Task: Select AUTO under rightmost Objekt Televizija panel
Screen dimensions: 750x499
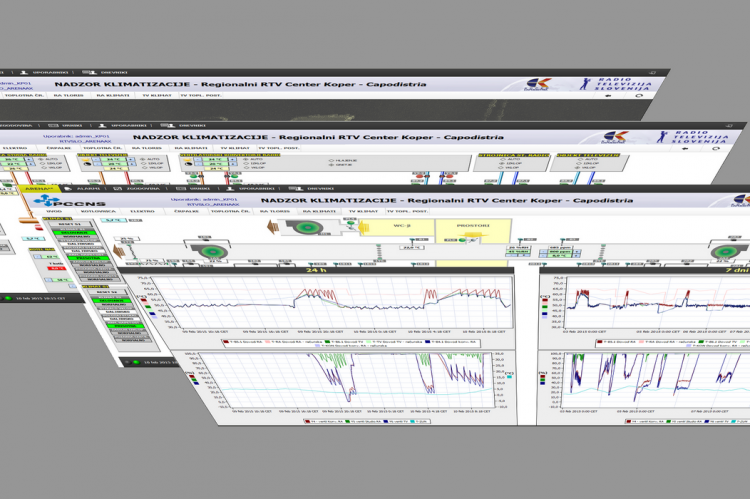Action: tap(580, 159)
